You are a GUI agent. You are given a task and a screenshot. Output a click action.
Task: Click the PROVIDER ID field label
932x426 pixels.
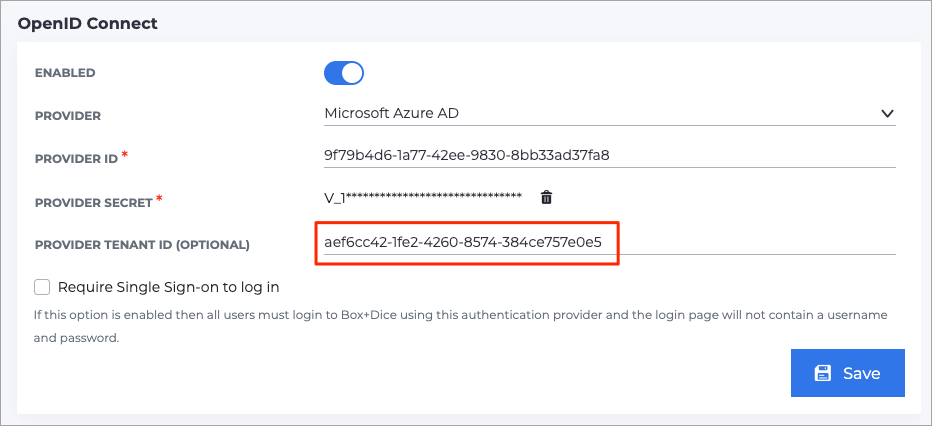77,159
